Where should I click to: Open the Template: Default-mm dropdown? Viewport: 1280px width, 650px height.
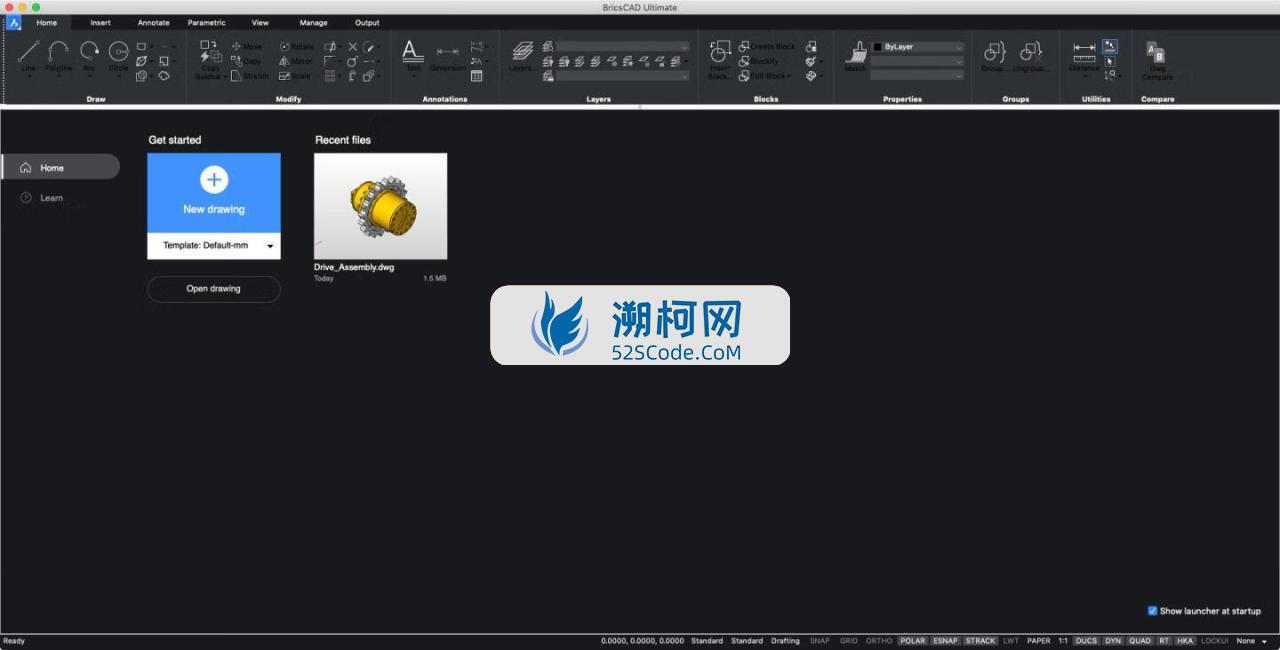pyautogui.click(x=214, y=245)
